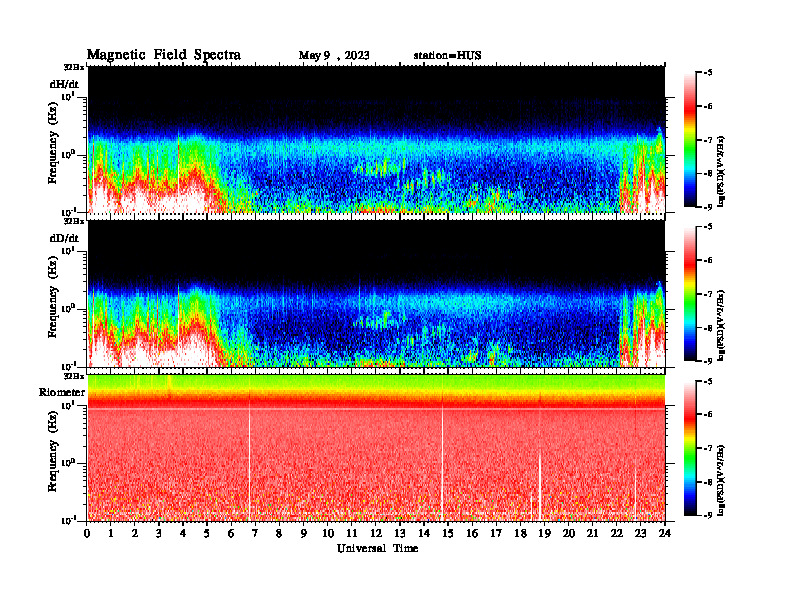Click the date "May 9 , 2023"
The height and width of the screenshot is (612, 792).
[x=334, y=55]
